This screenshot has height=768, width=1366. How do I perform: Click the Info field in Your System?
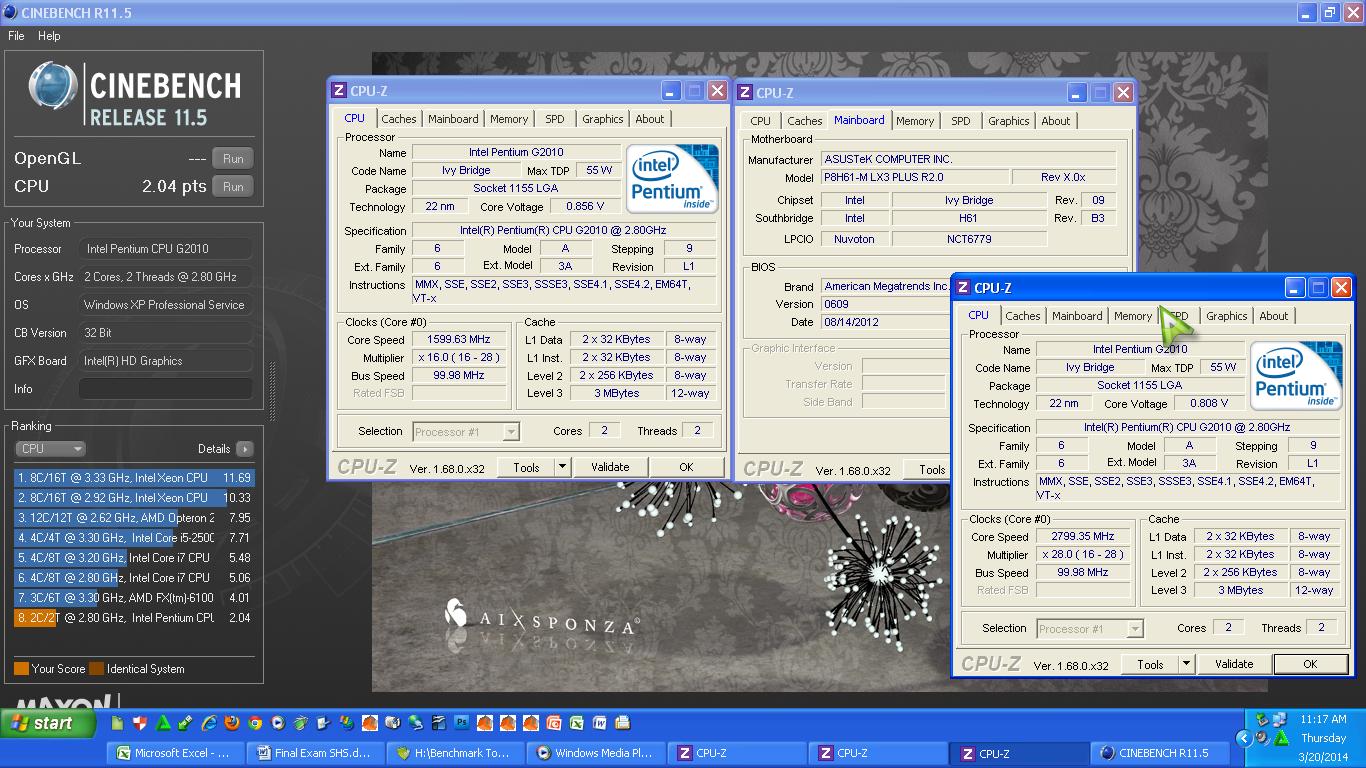tap(166, 389)
